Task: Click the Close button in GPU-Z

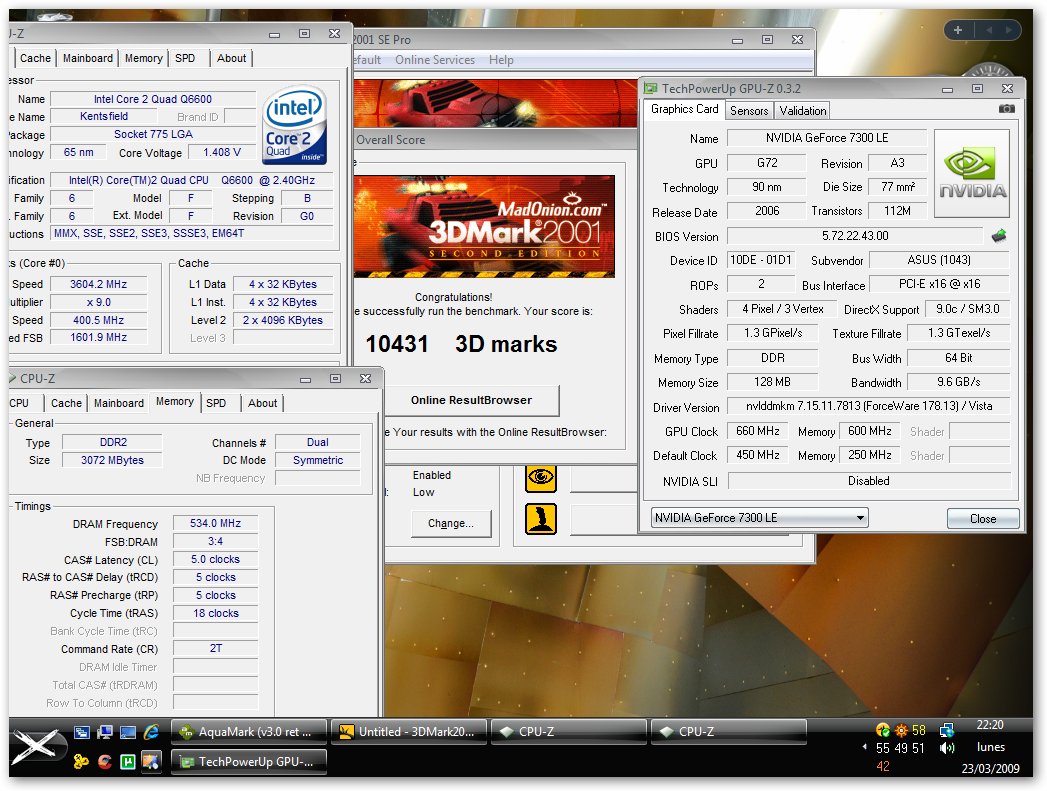Action: coord(982,519)
